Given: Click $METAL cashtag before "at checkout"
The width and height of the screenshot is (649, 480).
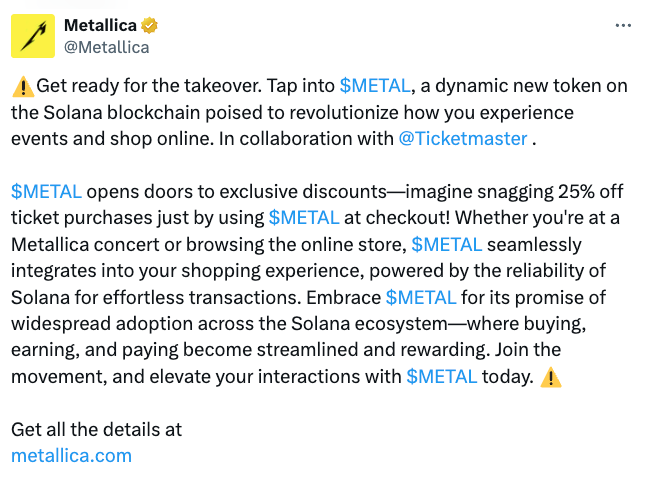Looking at the screenshot, I should (304, 218).
